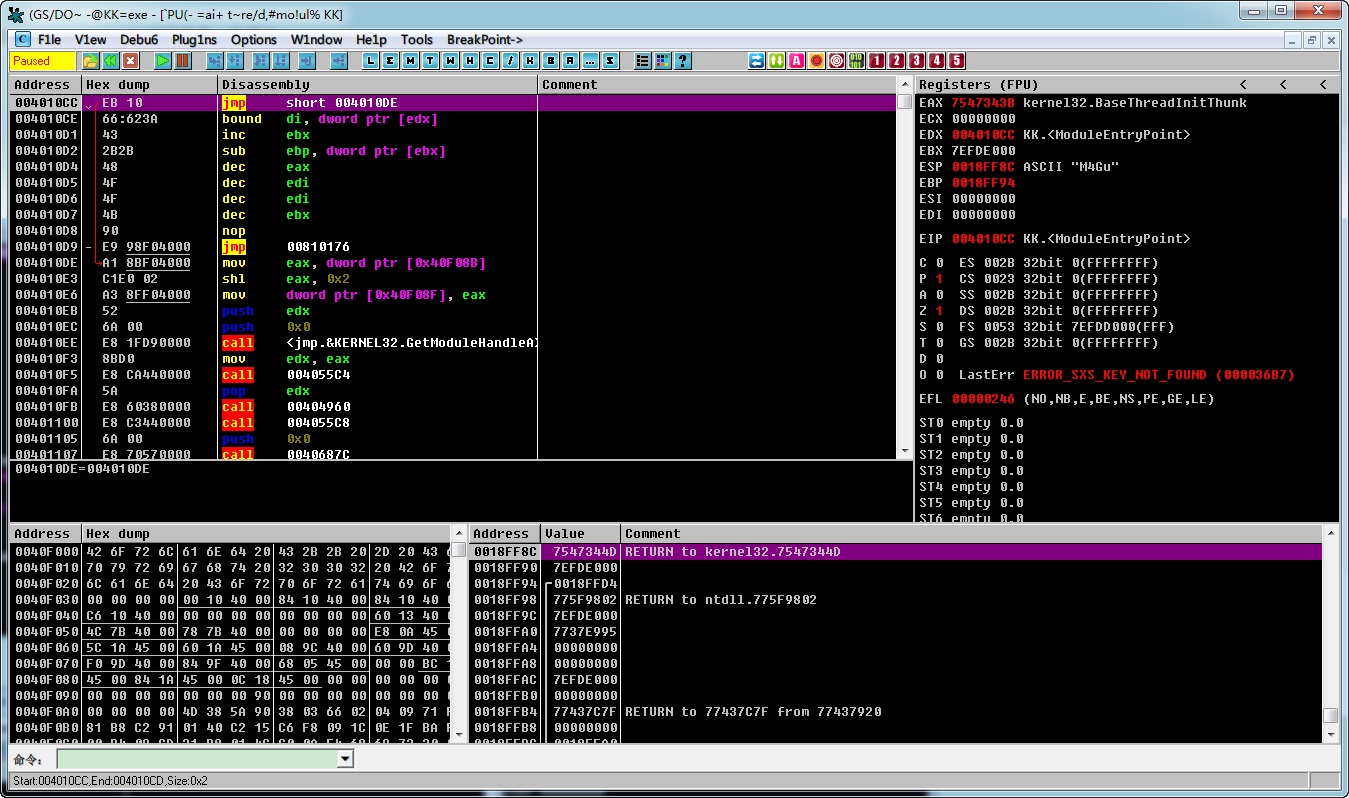Open the Plugins menu
1349x798 pixels.
click(x=194, y=40)
